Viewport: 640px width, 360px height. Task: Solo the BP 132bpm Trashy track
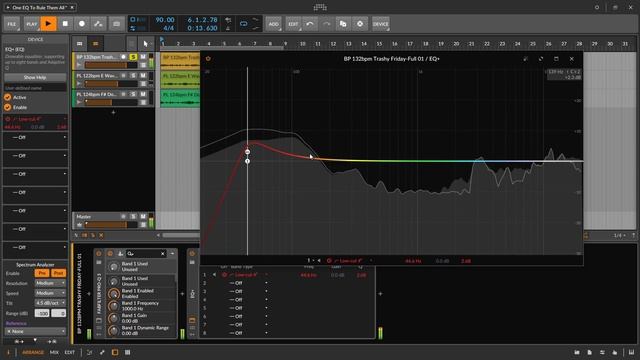pyautogui.click(x=133, y=57)
